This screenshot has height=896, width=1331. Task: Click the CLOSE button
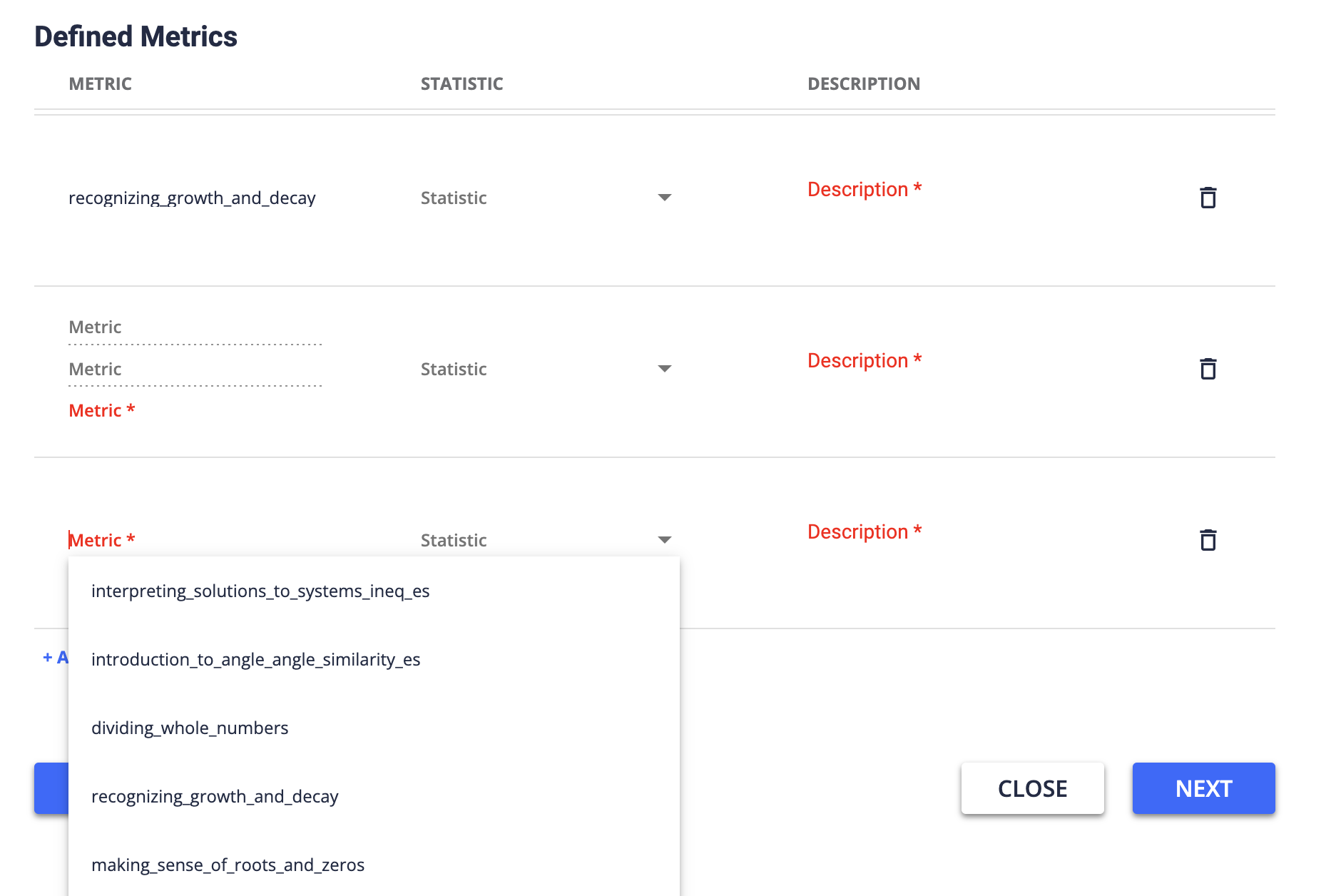1032,788
